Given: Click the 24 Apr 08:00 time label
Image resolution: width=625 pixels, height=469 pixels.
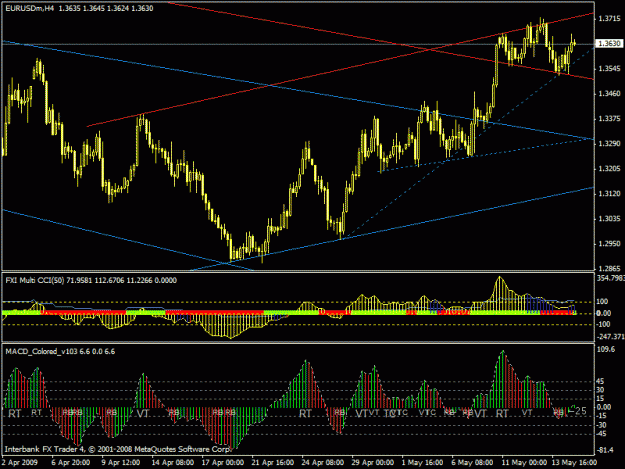Looking at the screenshot, I should (x=323, y=463).
